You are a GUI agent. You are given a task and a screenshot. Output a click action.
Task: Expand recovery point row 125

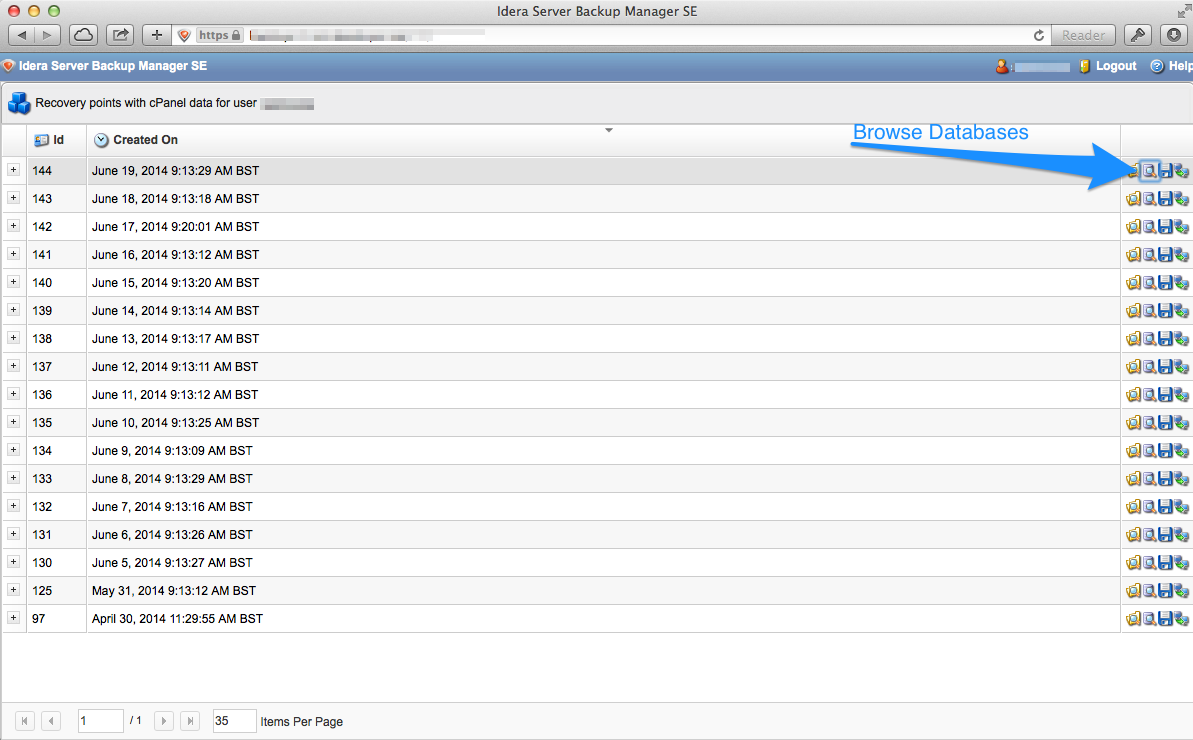(13, 589)
